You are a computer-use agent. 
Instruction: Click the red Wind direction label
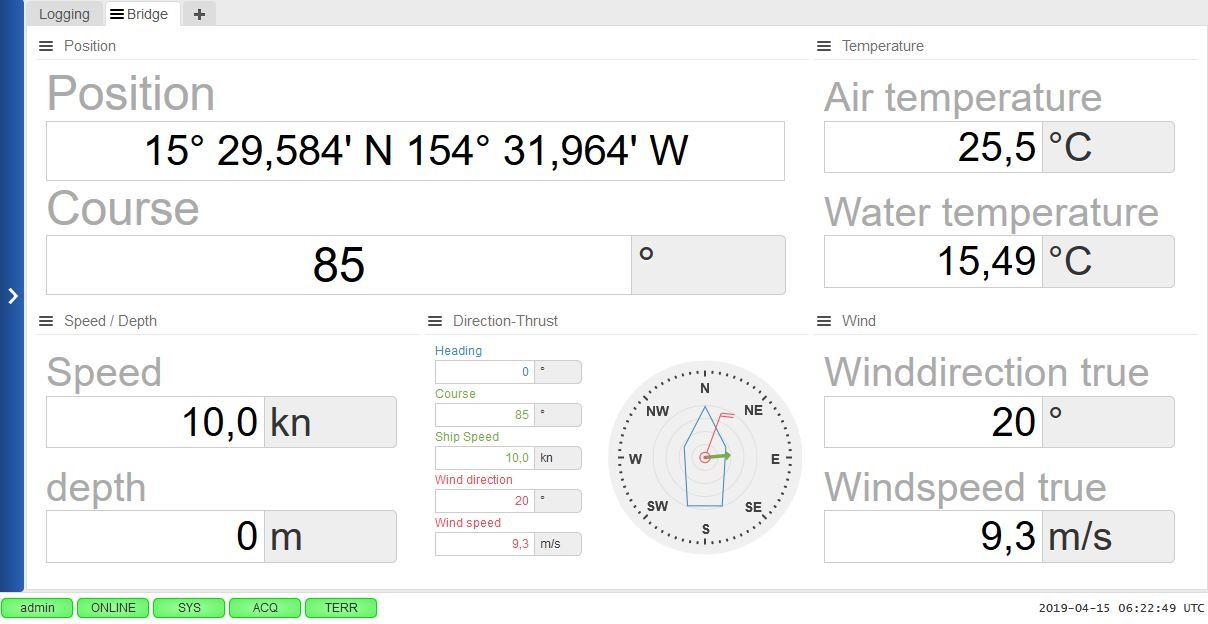(x=474, y=480)
